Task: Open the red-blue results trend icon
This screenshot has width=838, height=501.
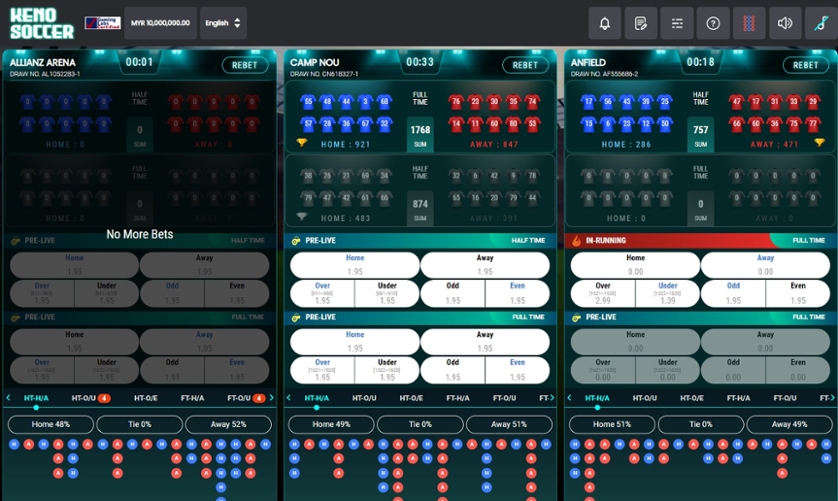Action: [x=749, y=23]
